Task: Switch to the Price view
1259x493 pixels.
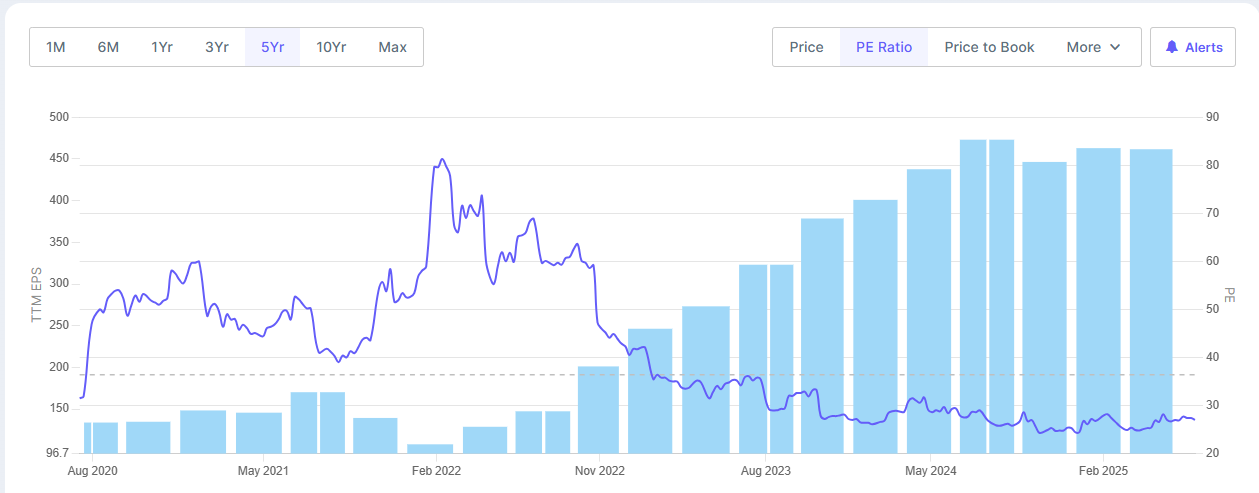Action: point(806,47)
